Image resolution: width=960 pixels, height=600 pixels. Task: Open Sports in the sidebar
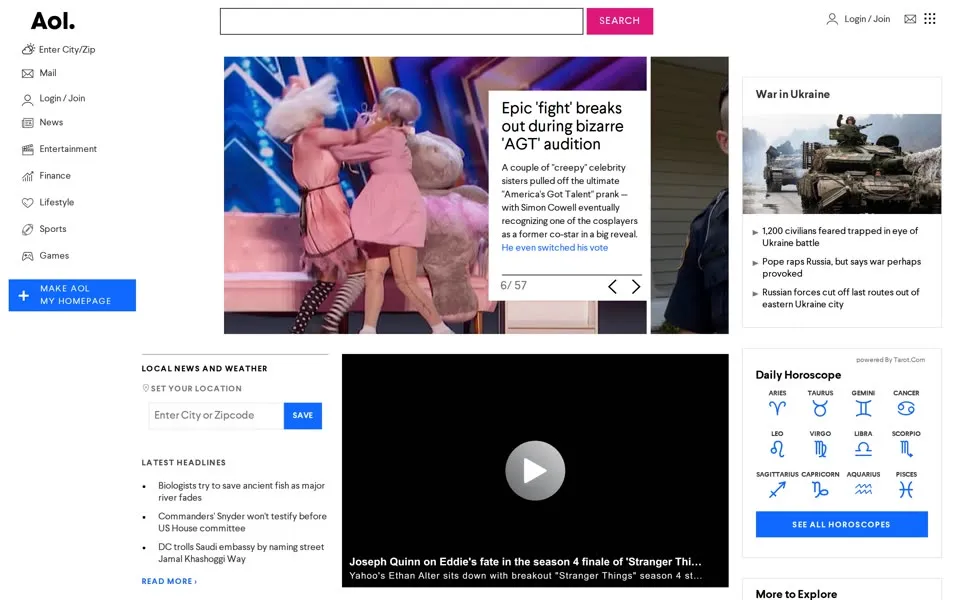[x=53, y=229]
